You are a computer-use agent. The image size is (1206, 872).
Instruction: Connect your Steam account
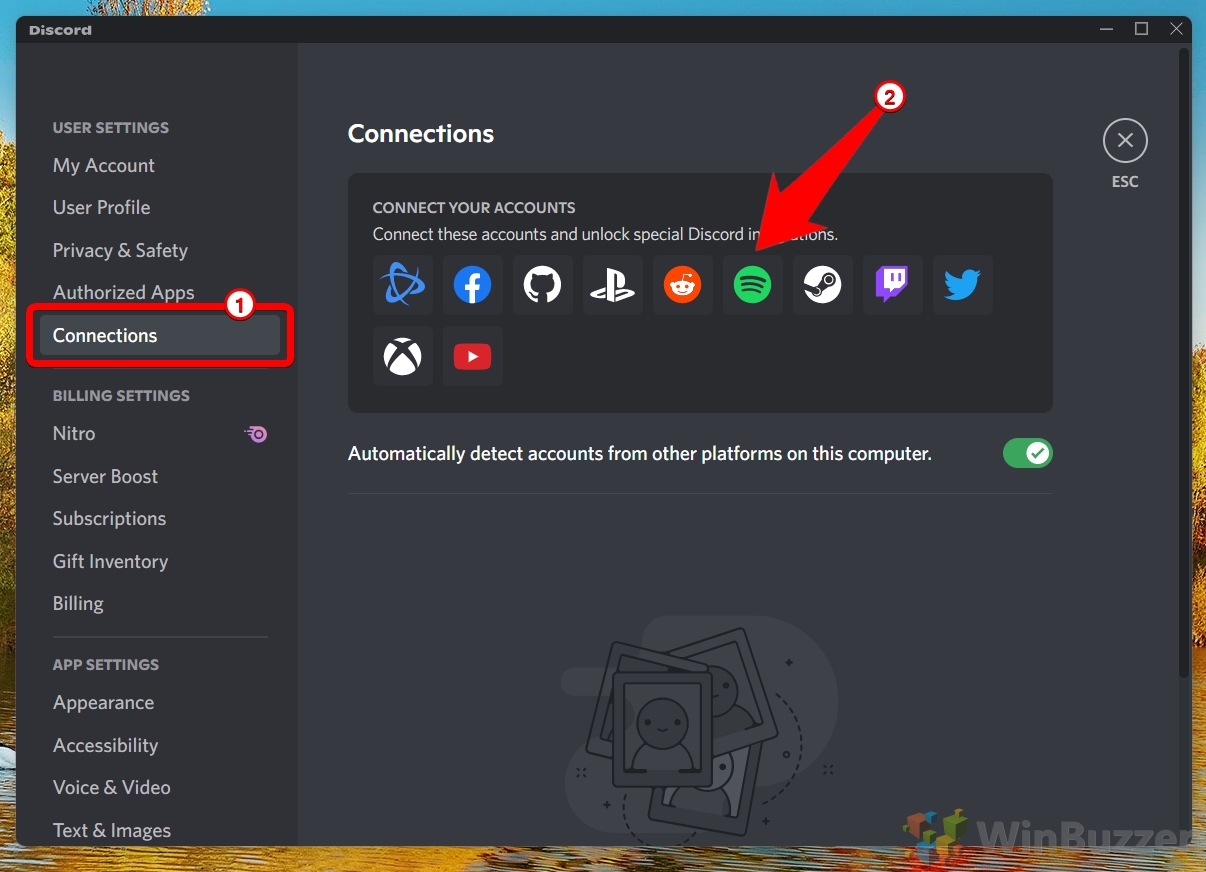823,286
